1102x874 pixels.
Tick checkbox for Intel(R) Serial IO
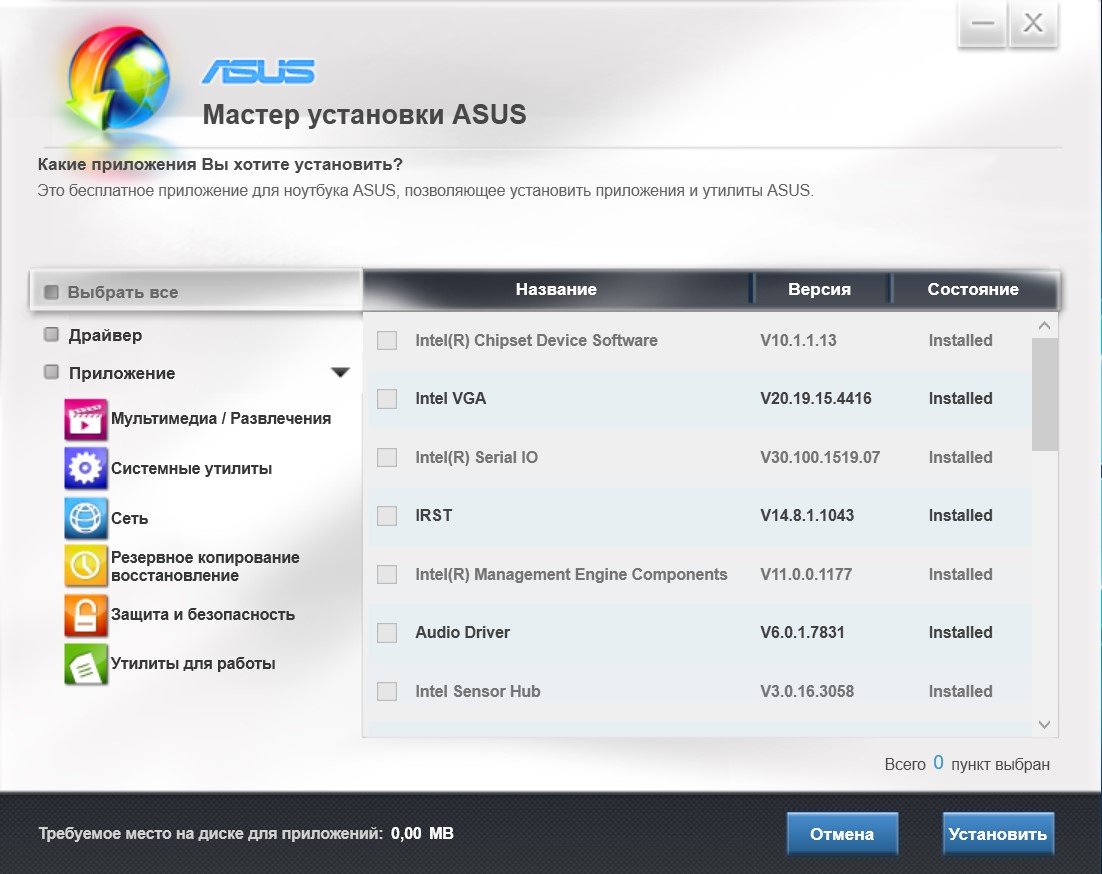387,457
